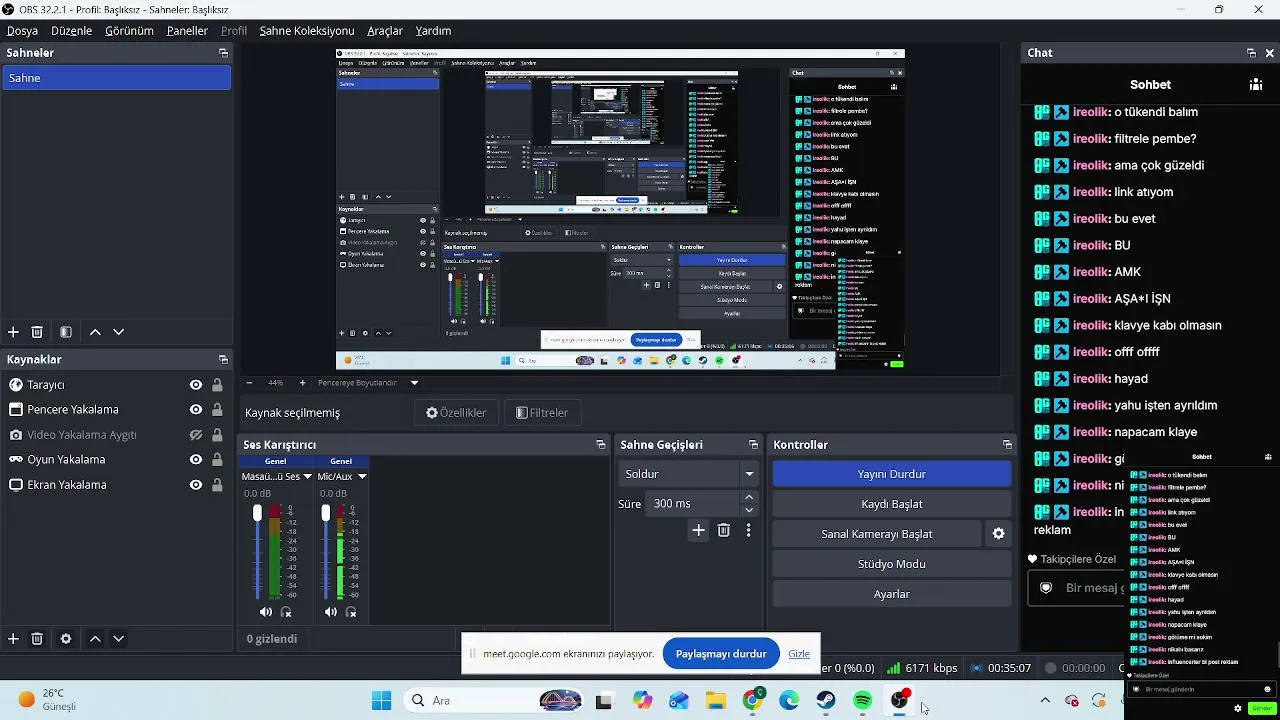Open source properties gear in Kaynaklar toolbar
Image resolution: width=1280 pixels, height=720 pixels.
pyautogui.click(x=66, y=639)
